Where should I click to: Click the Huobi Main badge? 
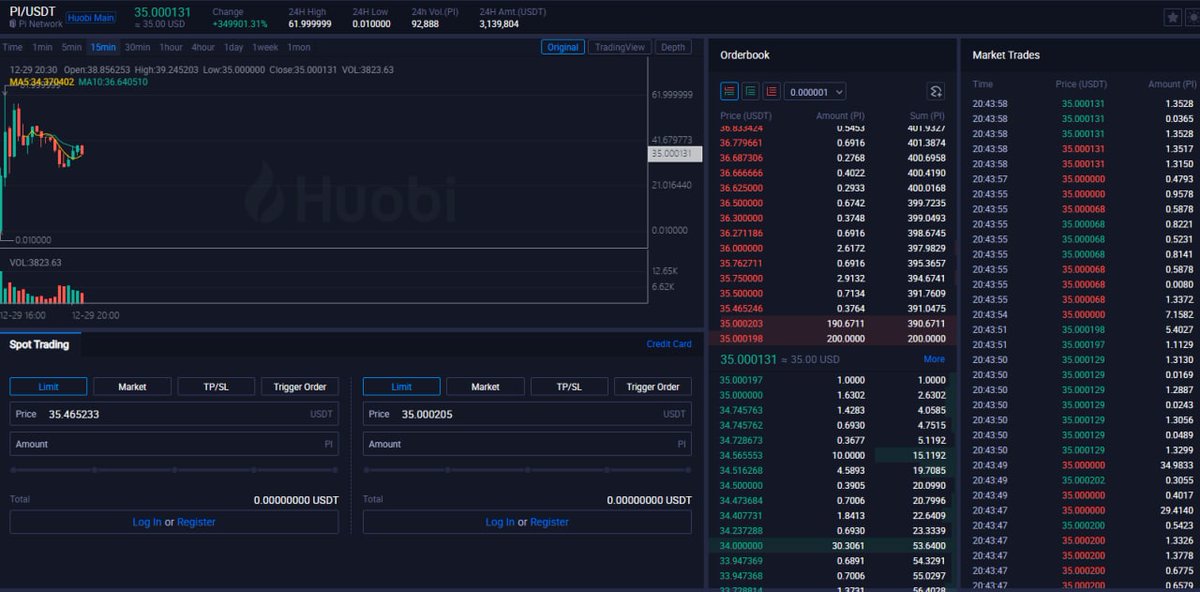click(x=91, y=18)
